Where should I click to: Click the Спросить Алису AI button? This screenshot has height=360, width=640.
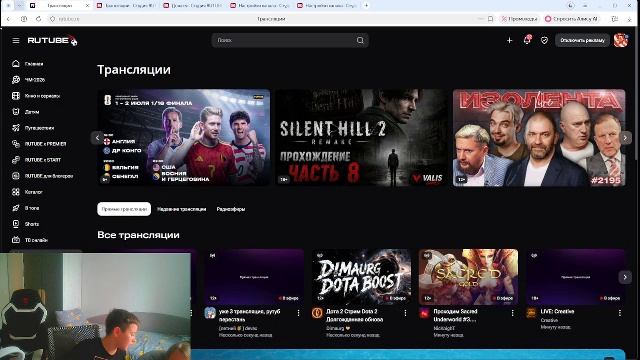571,19
